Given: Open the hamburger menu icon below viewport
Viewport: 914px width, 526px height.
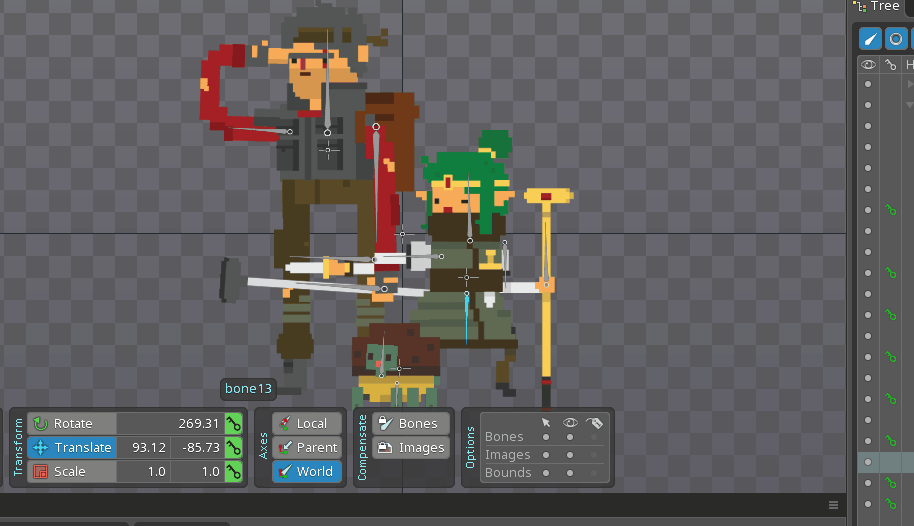Looking at the screenshot, I should coord(834,505).
